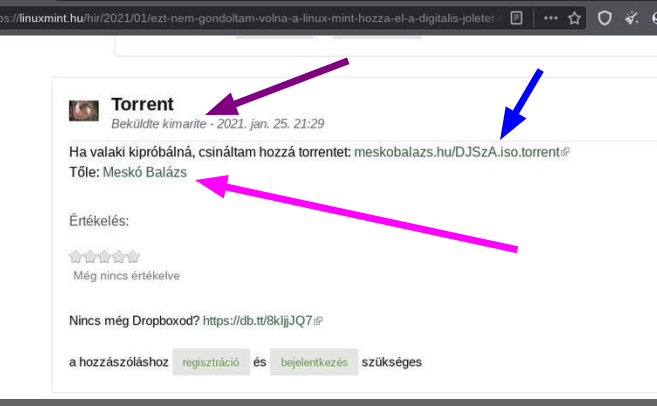Rate the comment three stars
This screenshot has height=406, width=657.
point(104,257)
